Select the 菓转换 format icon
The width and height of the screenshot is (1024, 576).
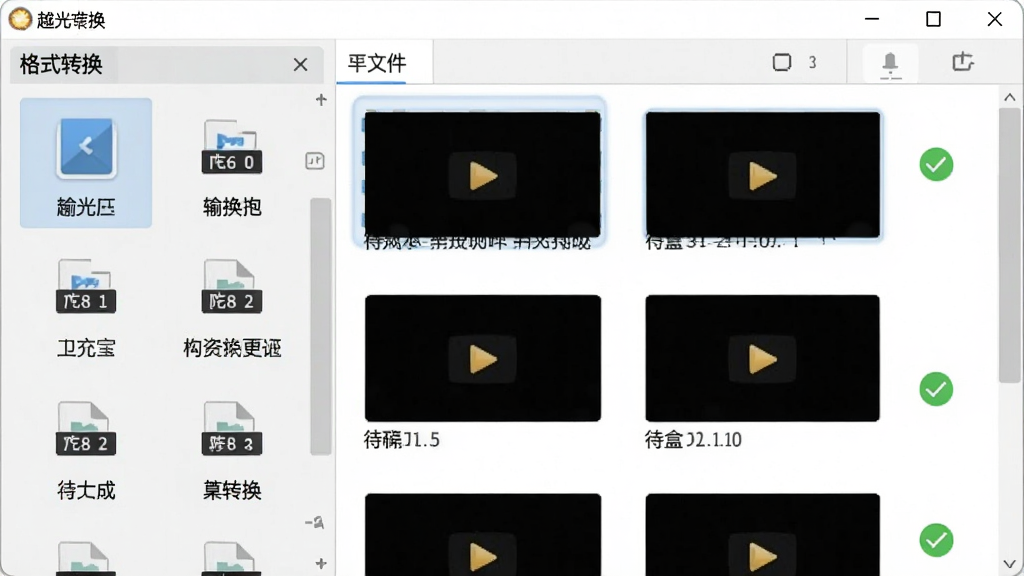[x=232, y=428]
